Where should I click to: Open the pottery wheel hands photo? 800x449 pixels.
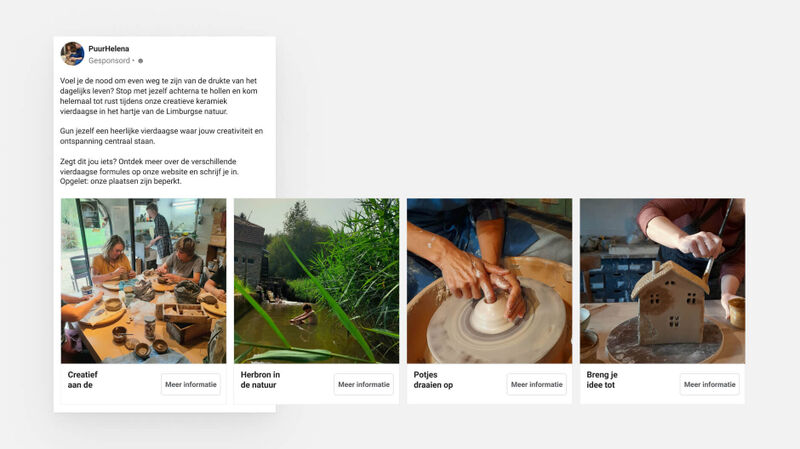489,281
